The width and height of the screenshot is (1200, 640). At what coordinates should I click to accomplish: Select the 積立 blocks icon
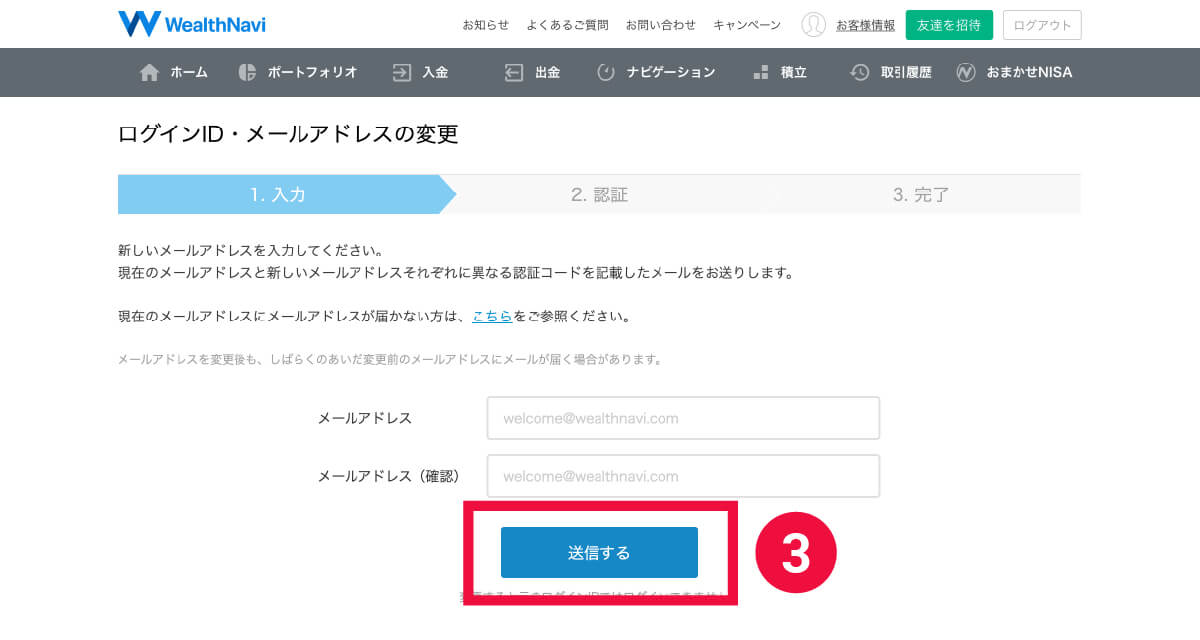point(761,72)
